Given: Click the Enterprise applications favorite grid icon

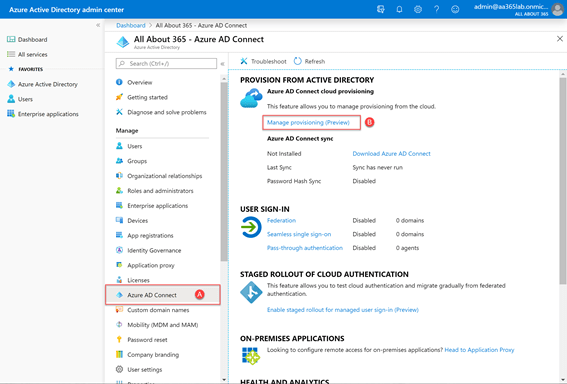Looking at the screenshot, I should click(11, 114).
